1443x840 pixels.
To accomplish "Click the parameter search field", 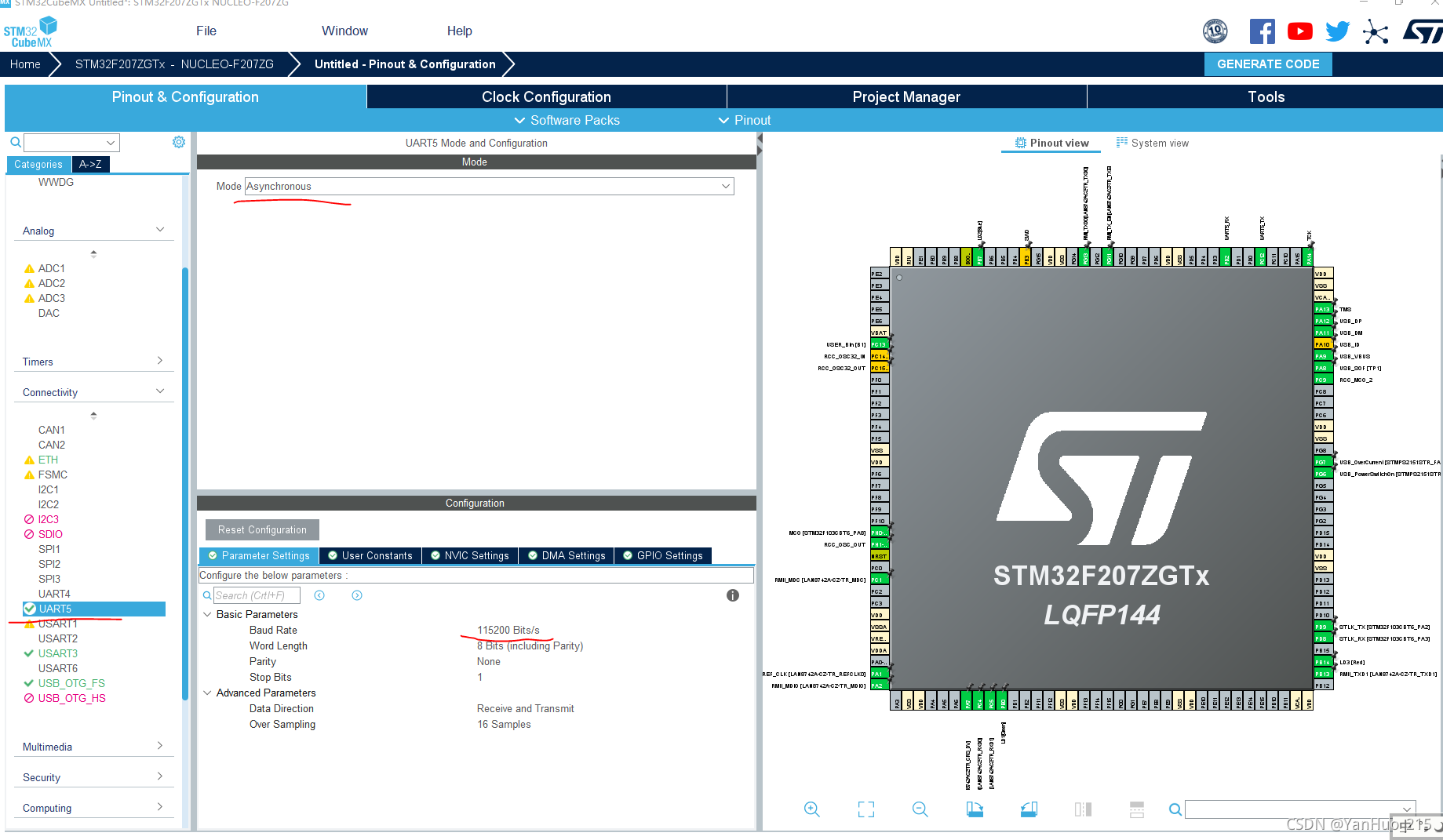I will (257, 595).
